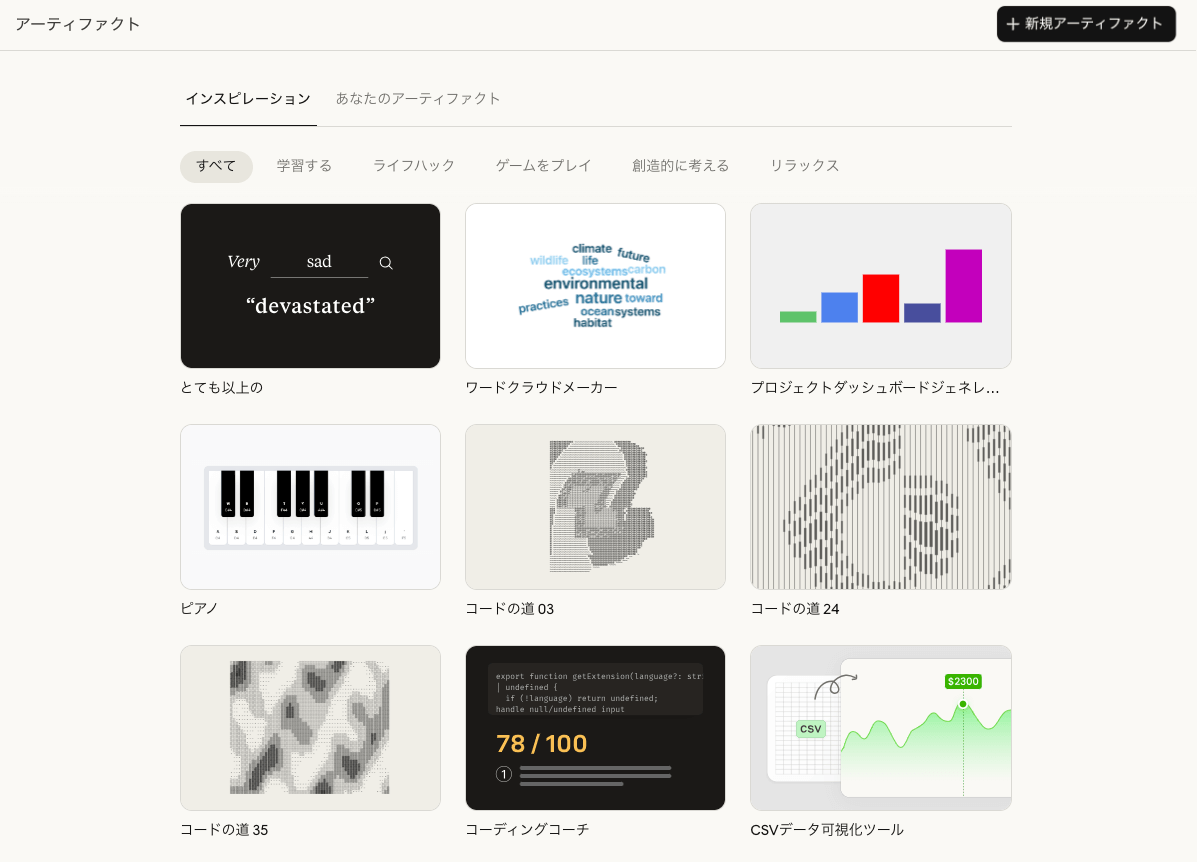Open the bar chart dashboard thumbnail
This screenshot has height=862, width=1197.
pos(880,286)
